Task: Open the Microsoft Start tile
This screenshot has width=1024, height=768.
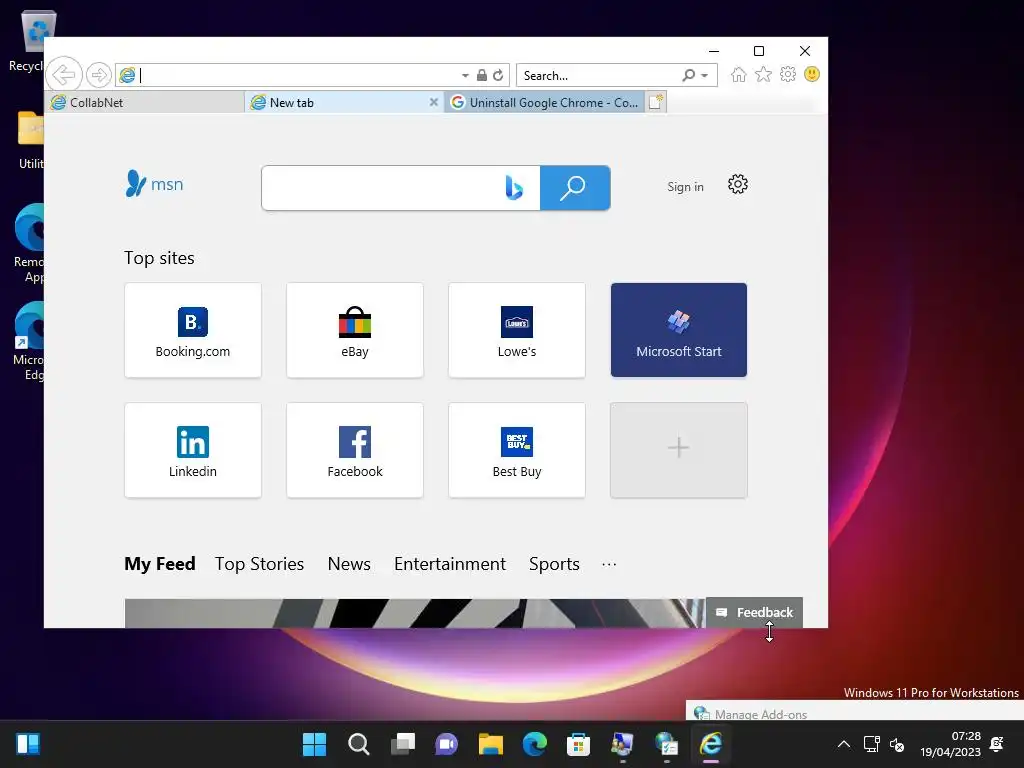Action: (679, 330)
